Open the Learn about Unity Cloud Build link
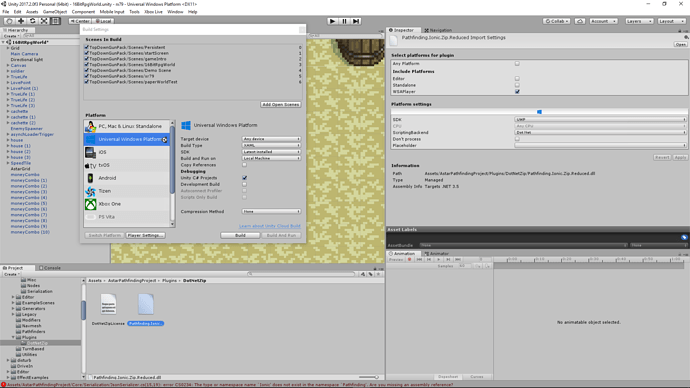Viewport: 690px width, 388px height. coord(270,226)
